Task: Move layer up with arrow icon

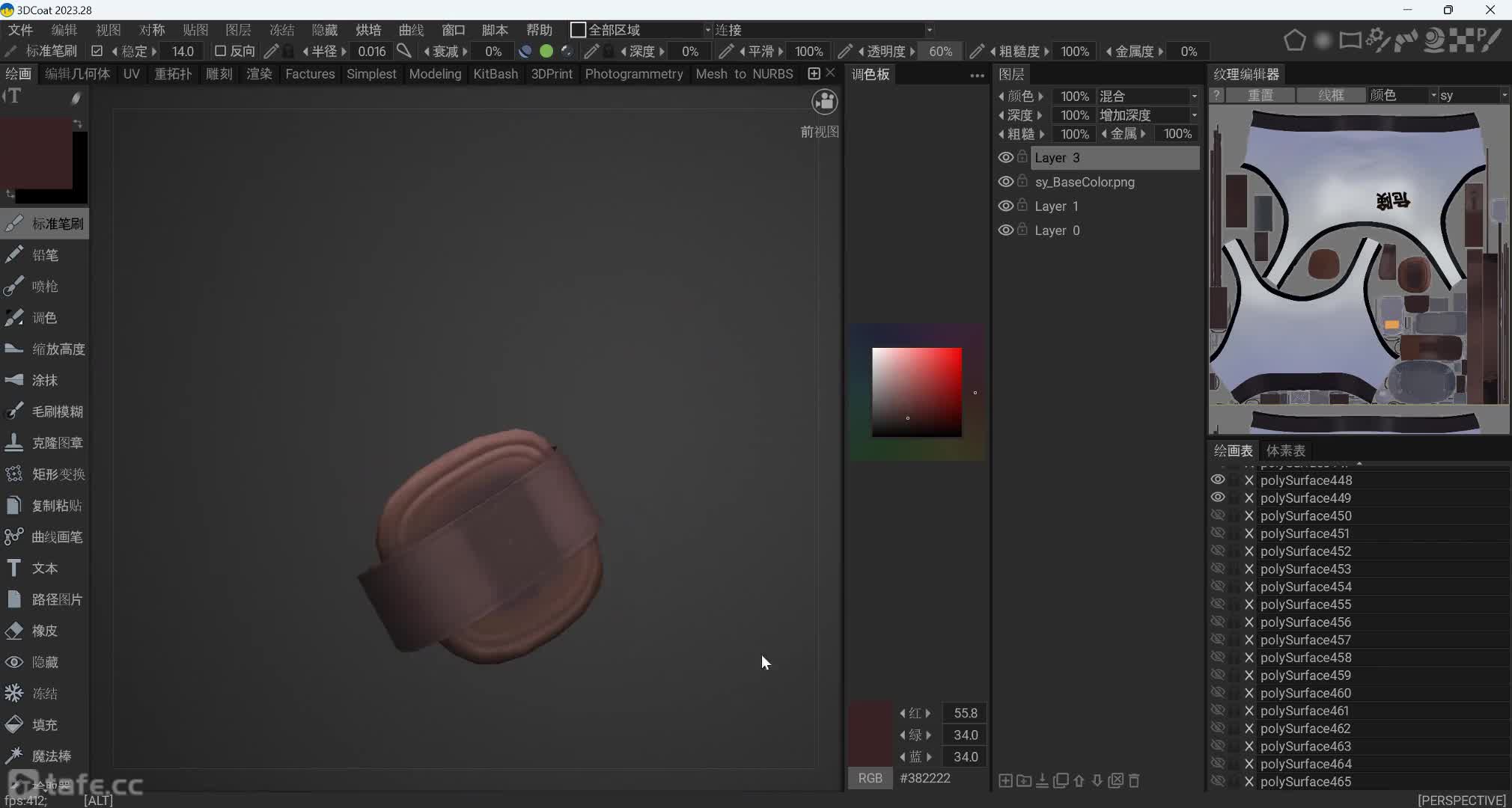Action: click(x=1079, y=780)
